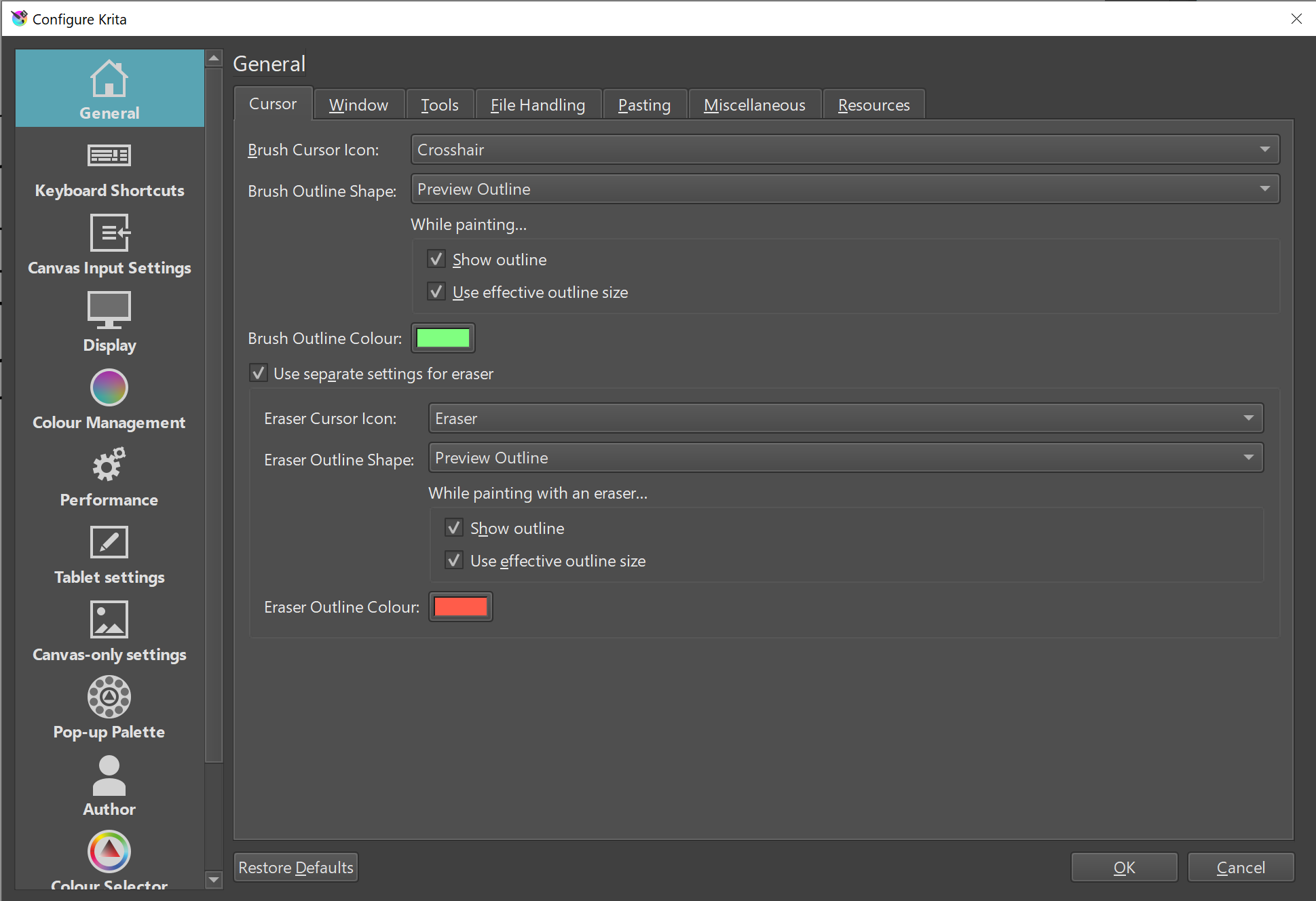Open the Display monitor icon page

point(109,311)
